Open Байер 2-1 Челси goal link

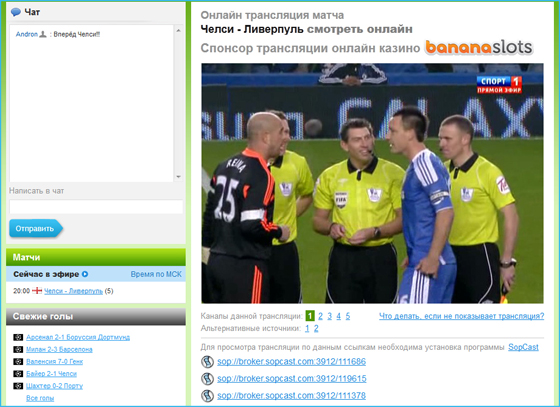(x=51, y=373)
